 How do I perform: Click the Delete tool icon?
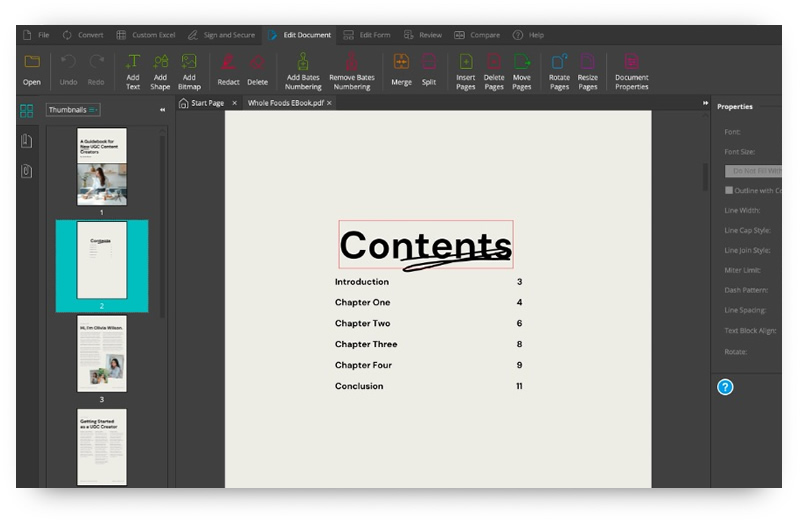tap(257, 62)
